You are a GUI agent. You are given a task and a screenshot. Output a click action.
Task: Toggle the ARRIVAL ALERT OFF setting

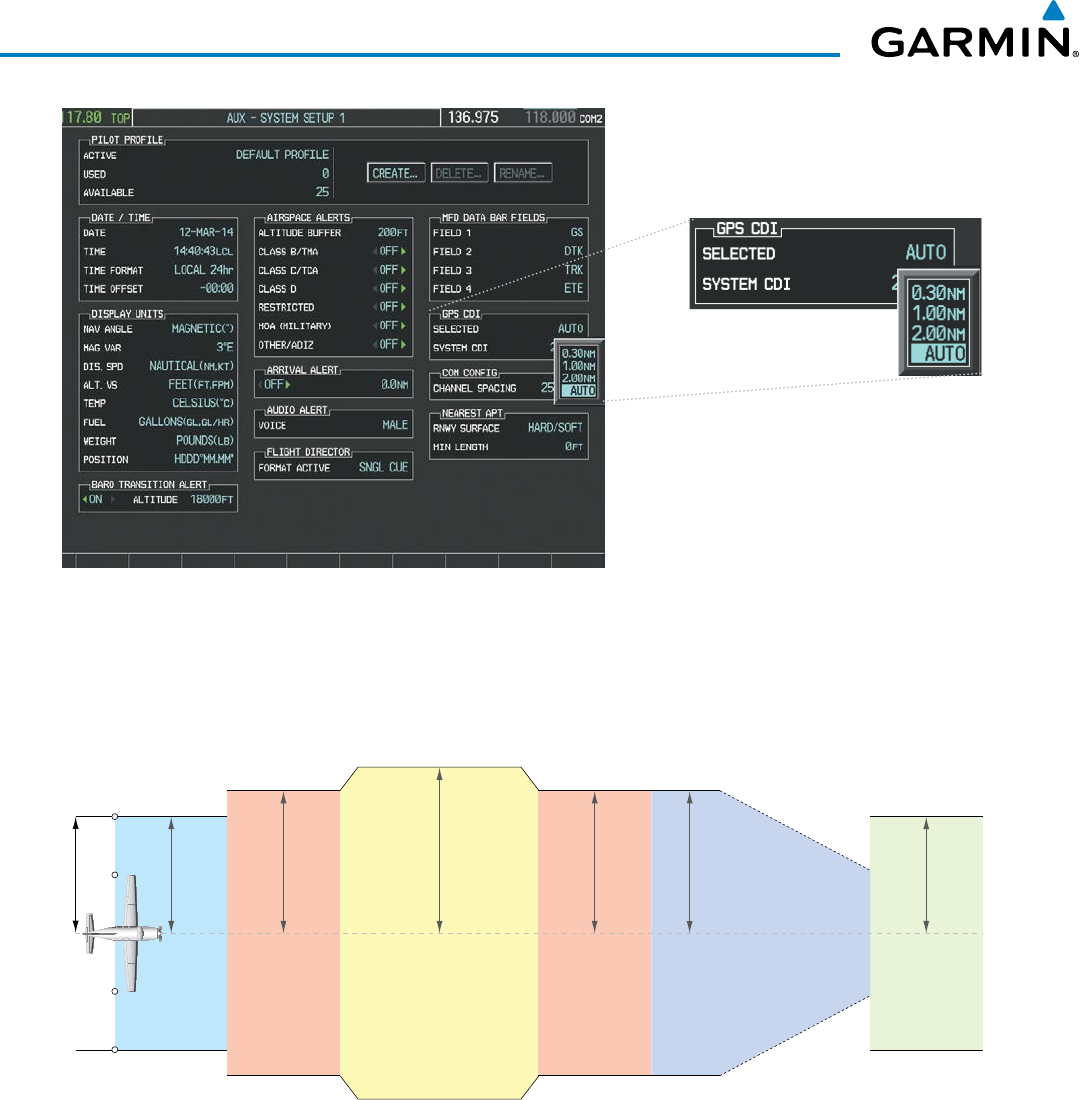coord(275,384)
